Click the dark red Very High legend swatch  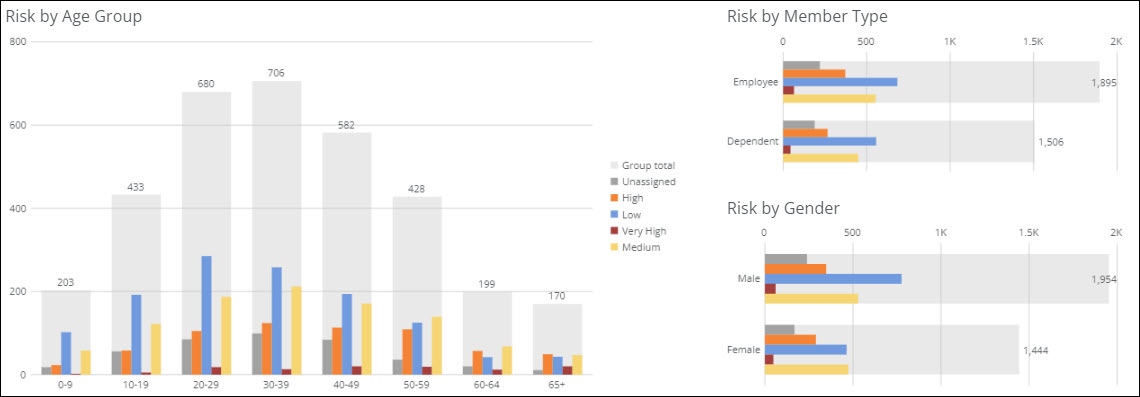coord(614,231)
